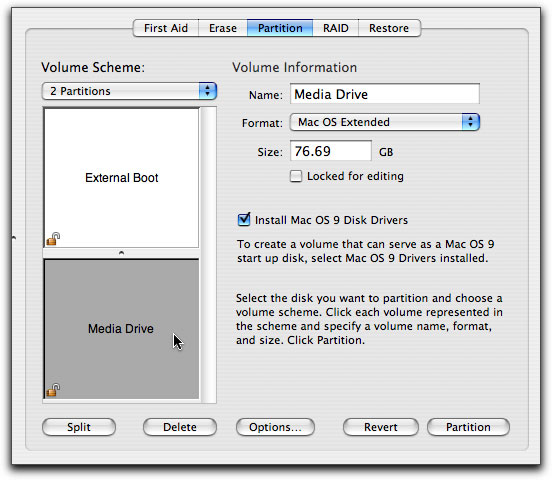Click the Delete button

[180, 427]
